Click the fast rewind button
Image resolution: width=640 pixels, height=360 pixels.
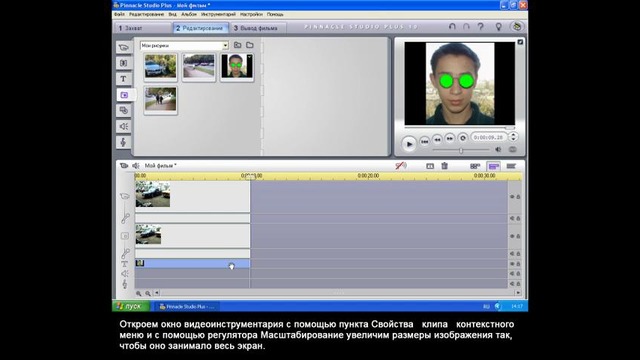437,139
